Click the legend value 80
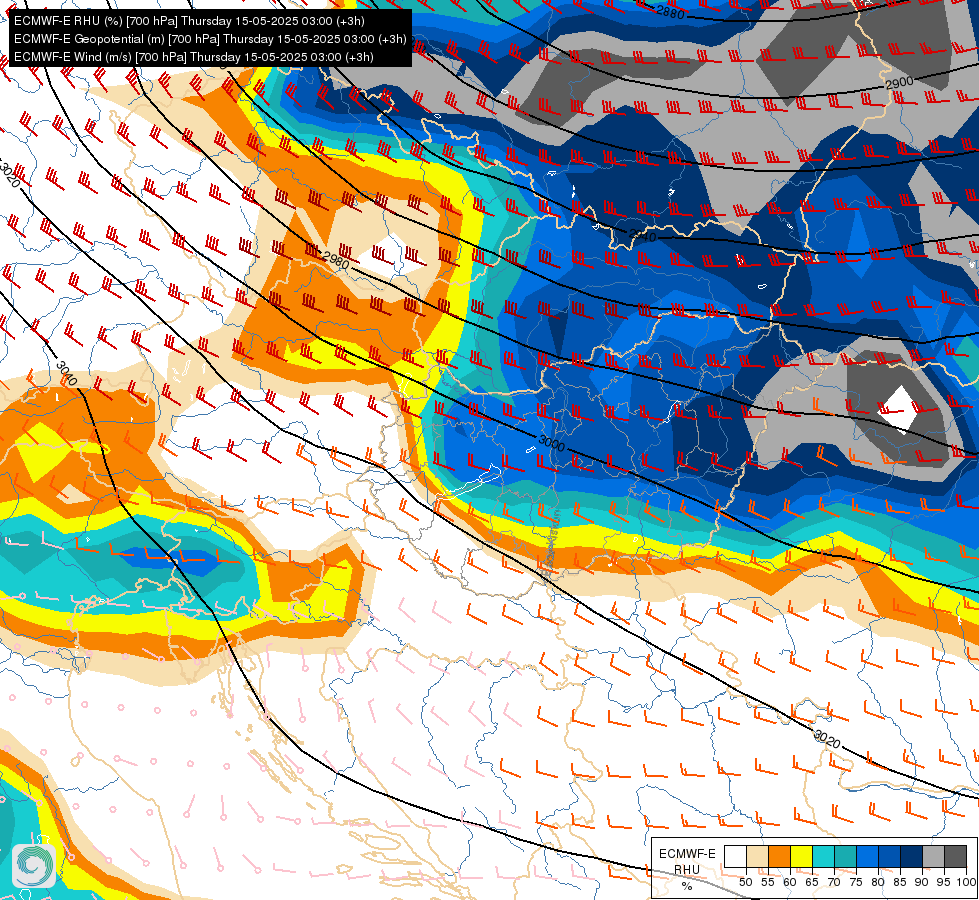The width and height of the screenshot is (979, 900). point(877,882)
